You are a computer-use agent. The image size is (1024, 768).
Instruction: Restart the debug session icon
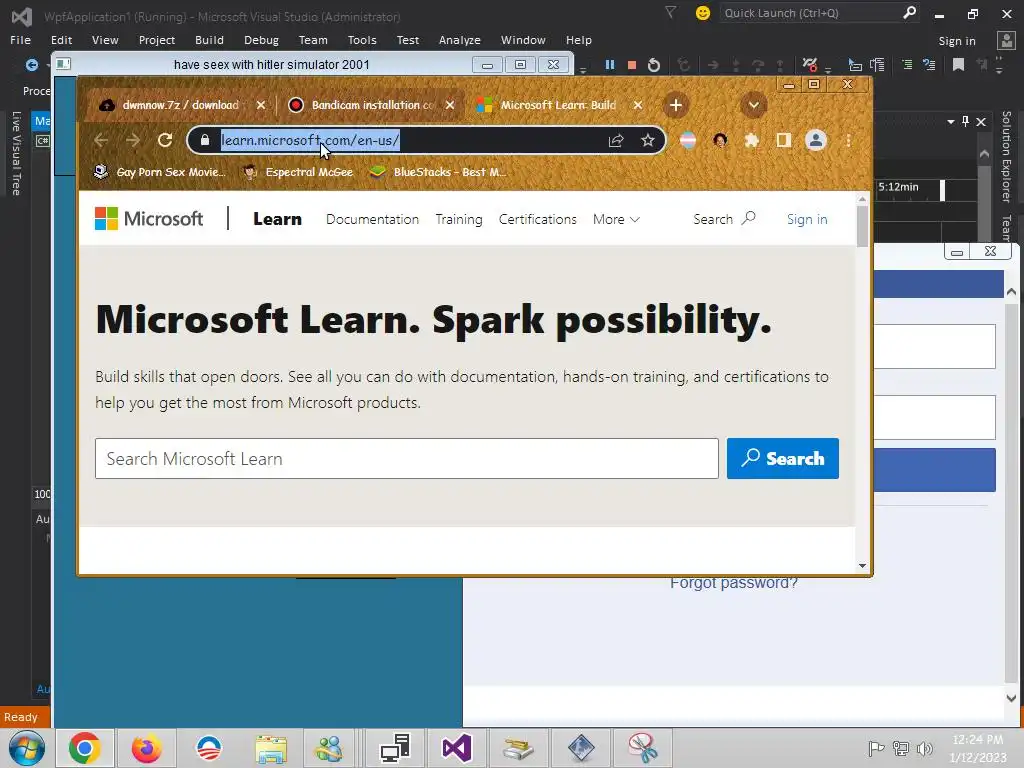tap(654, 65)
